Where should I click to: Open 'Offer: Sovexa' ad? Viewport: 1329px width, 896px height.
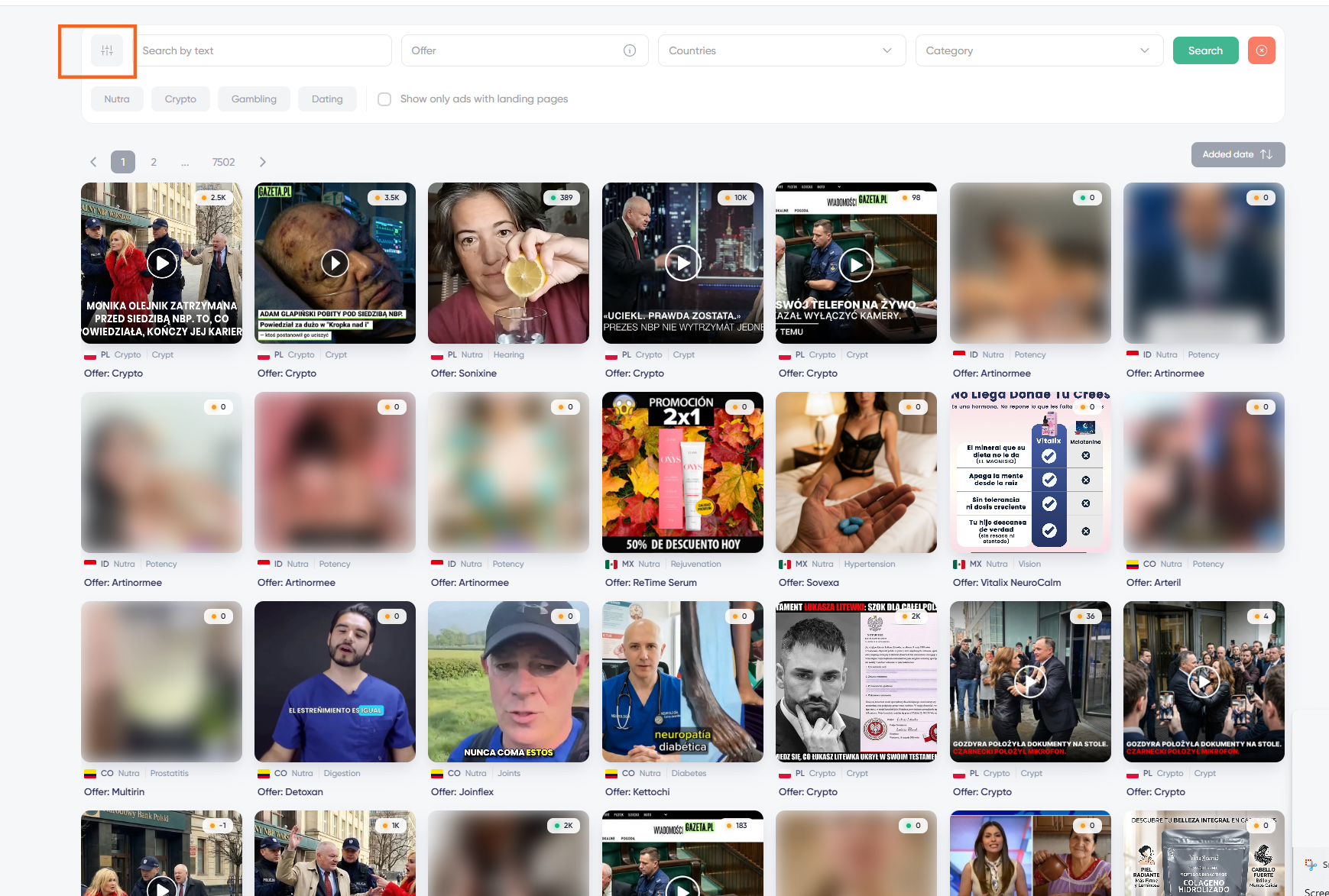(809, 583)
